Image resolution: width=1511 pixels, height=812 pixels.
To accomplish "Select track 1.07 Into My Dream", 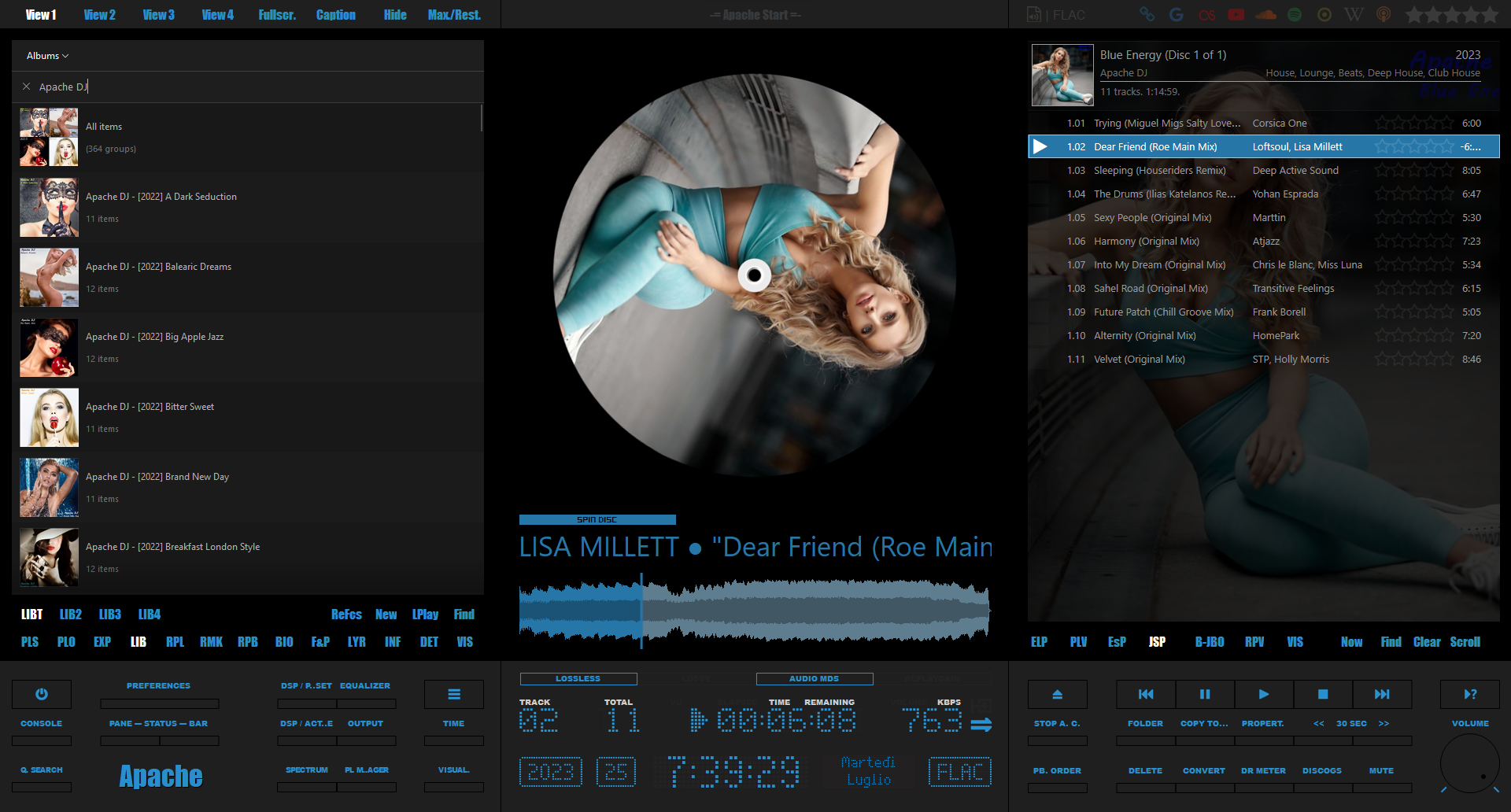I will pos(1264,264).
